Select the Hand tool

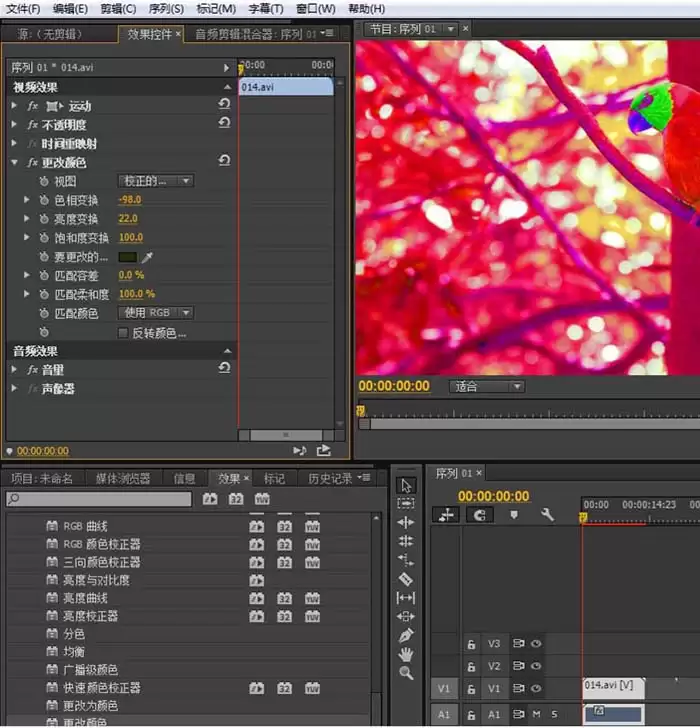[405, 654]
